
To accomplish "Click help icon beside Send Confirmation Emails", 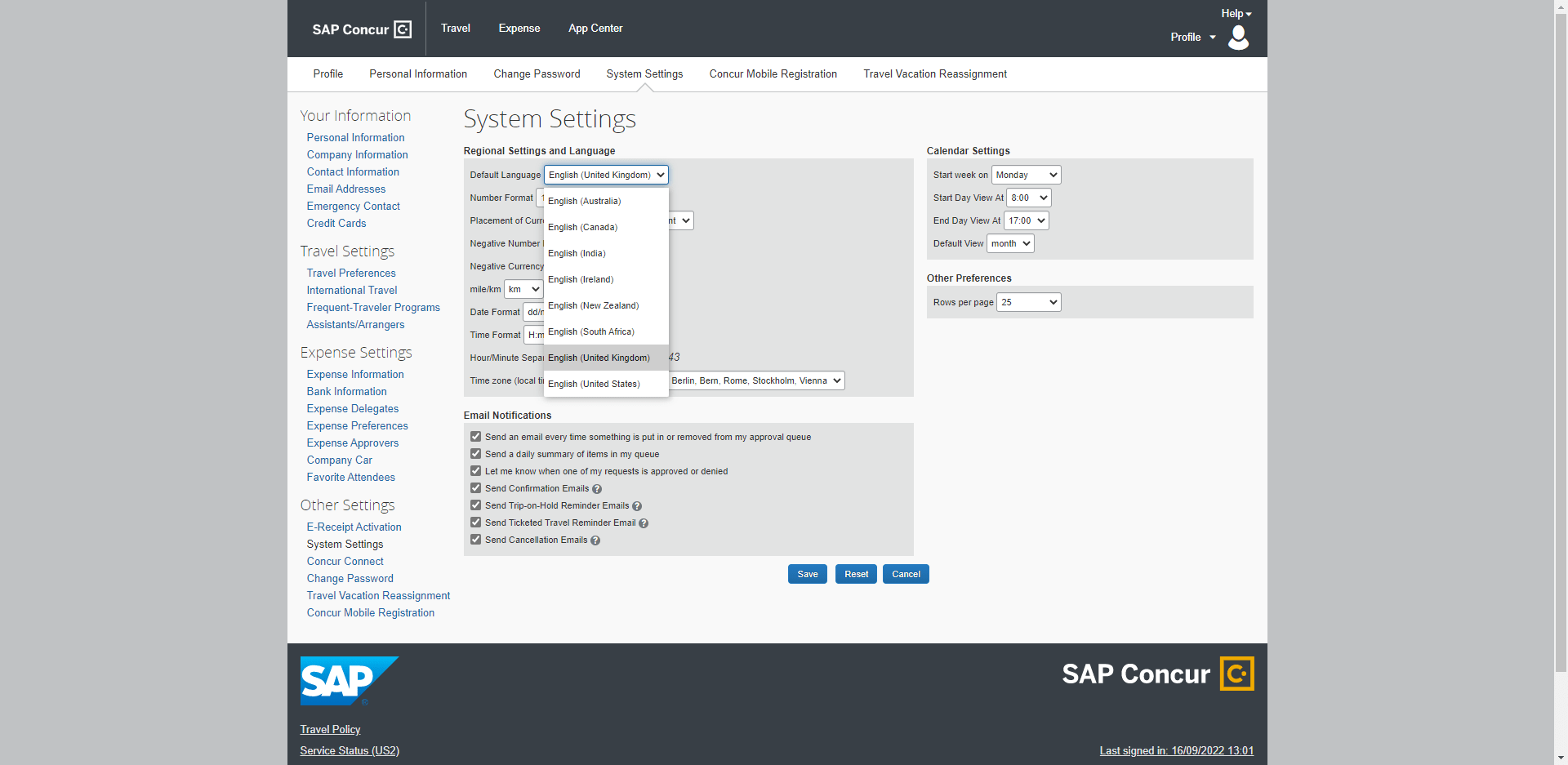I will tap(597, 489).
